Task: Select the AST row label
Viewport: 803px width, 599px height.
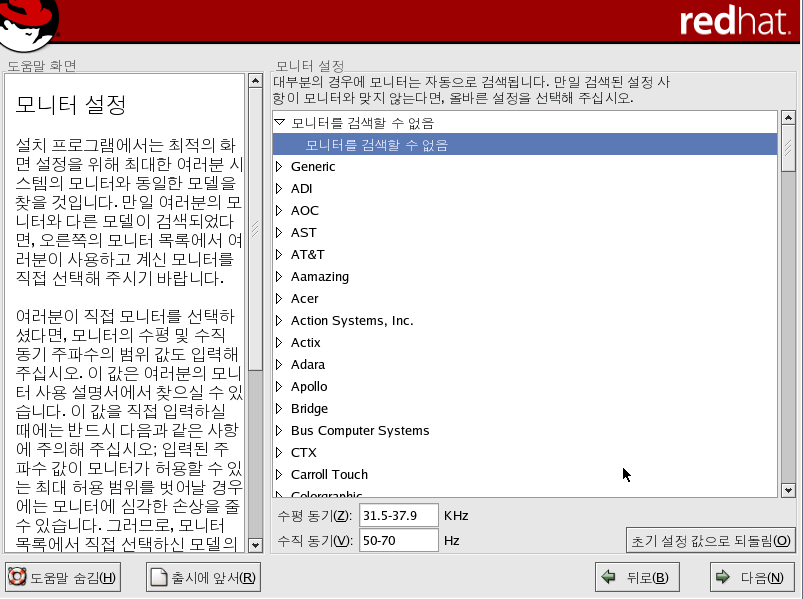Action: pyautogui.click(x=304, y=232)
